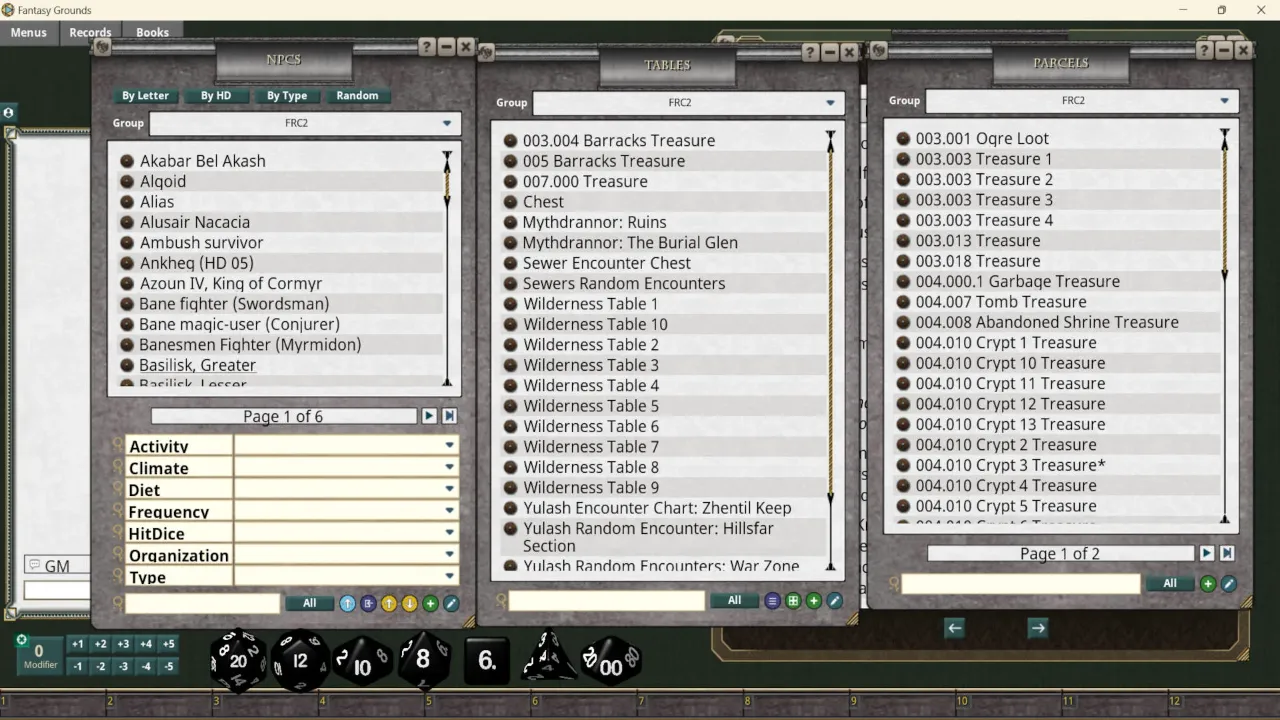Add +1 to the modifier
This screenshot has height=720, width=1280.
(78, 644)
